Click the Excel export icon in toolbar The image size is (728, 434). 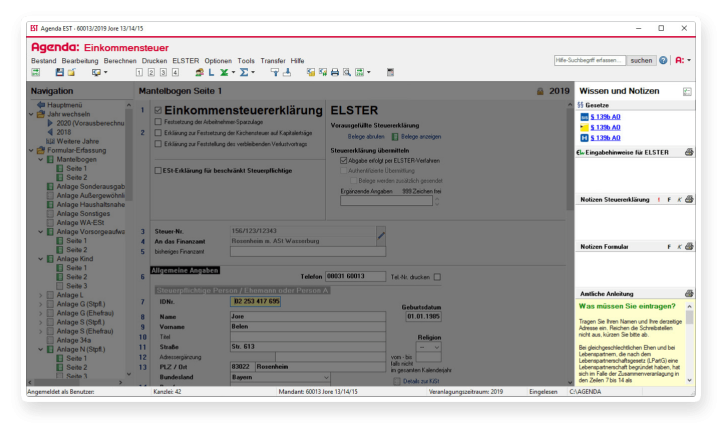221,73
